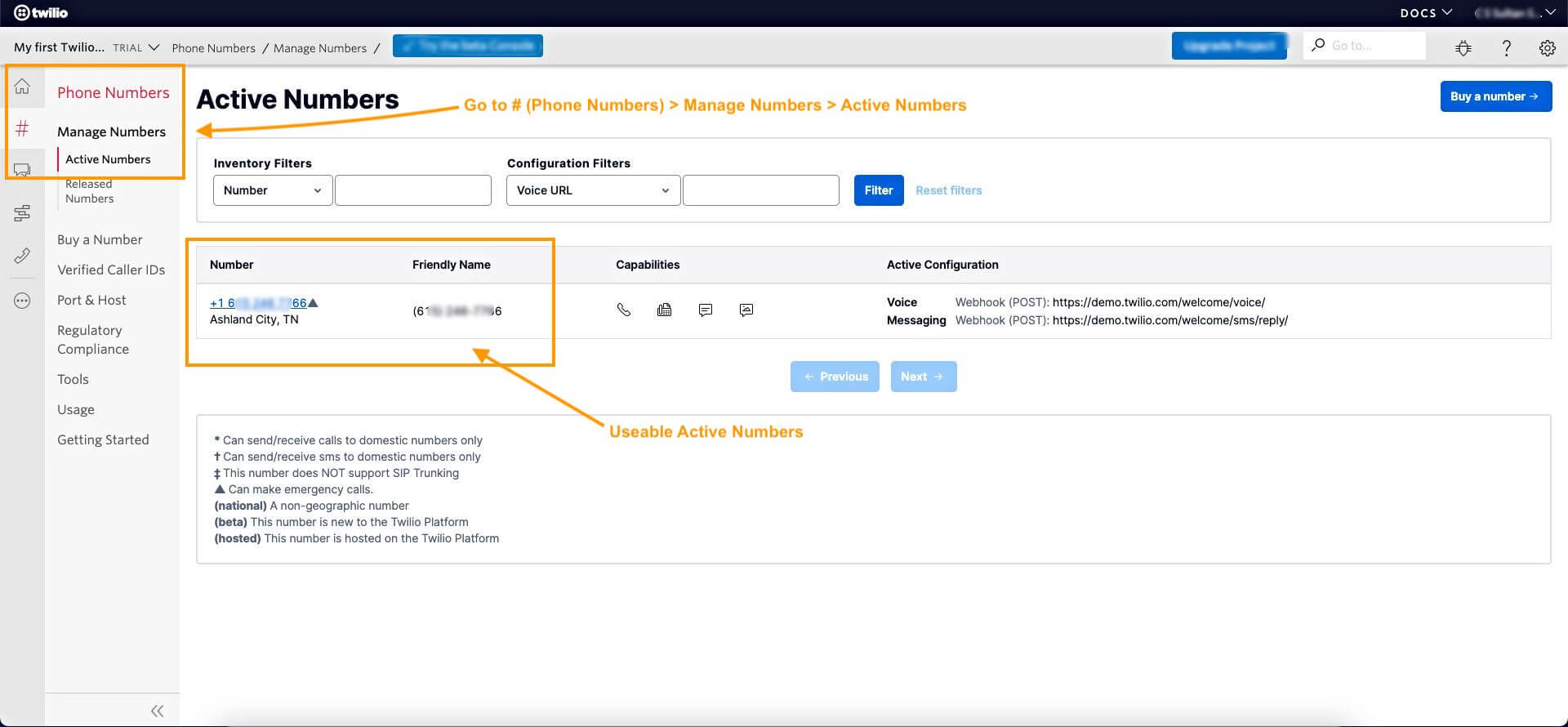
Task: Open the +1 phone number link
Action: (x=258, y=303)
